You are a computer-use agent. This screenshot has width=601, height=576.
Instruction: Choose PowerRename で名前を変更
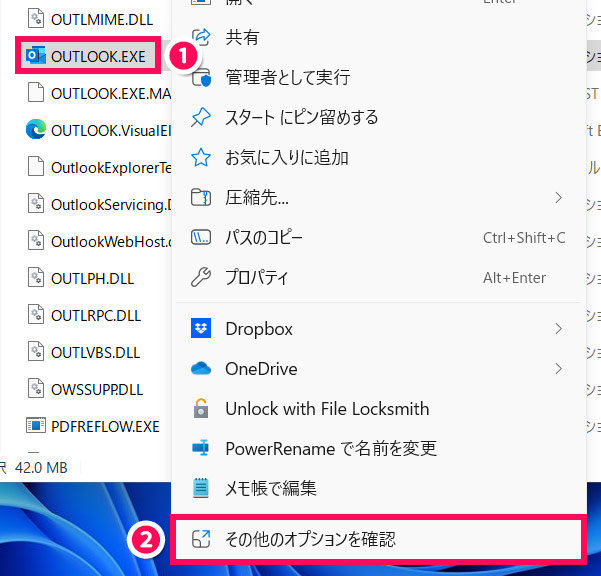click(379, 448)
